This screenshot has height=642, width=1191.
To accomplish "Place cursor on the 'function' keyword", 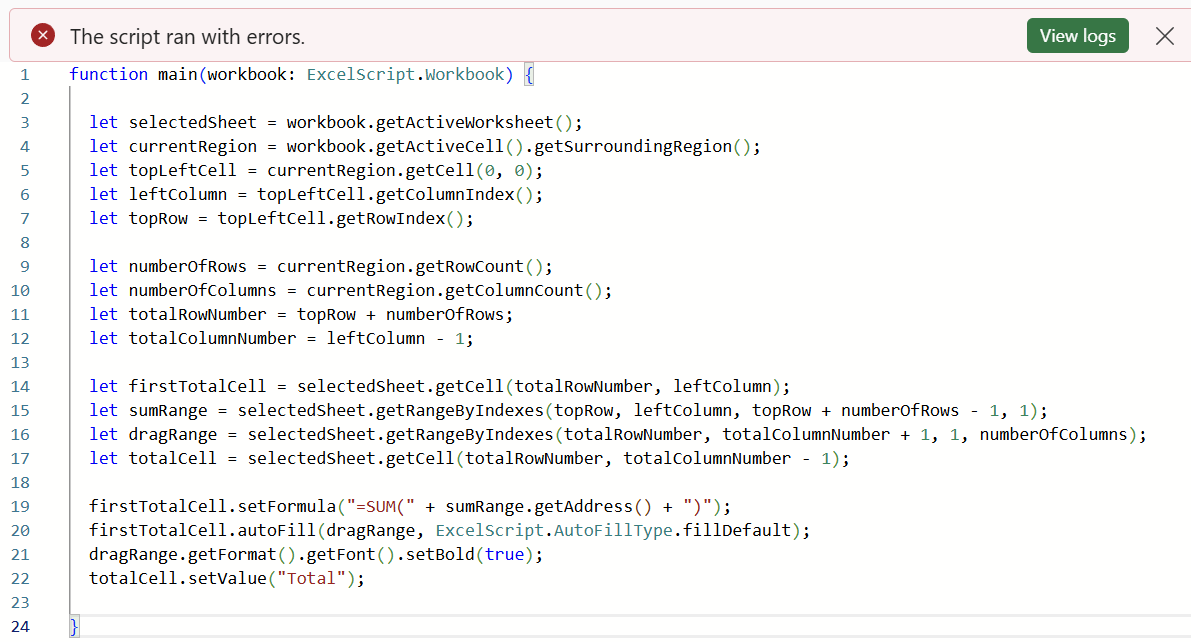I will tap(109, 74).
